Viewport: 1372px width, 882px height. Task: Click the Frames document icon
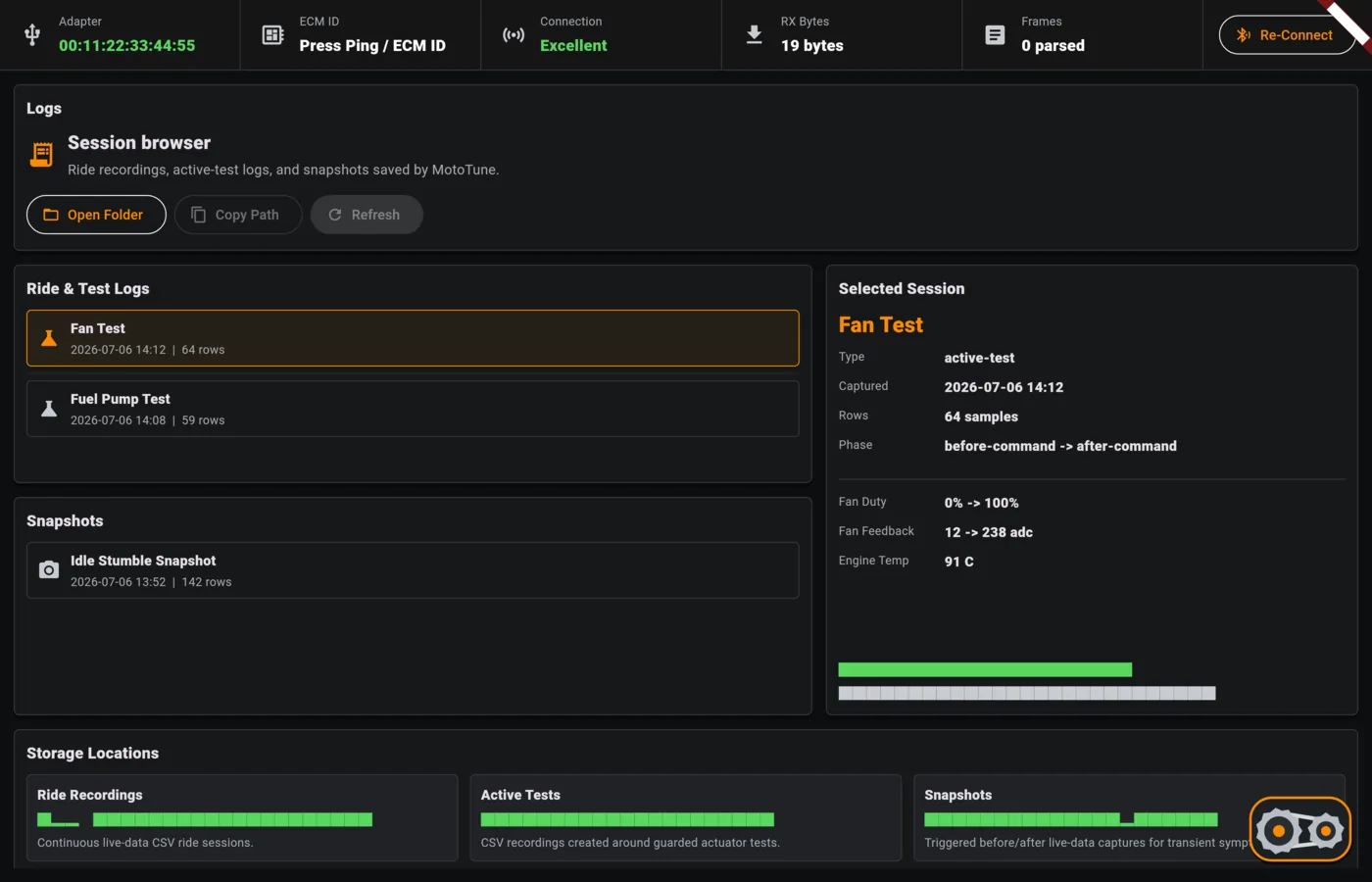(x=995, y=35)
